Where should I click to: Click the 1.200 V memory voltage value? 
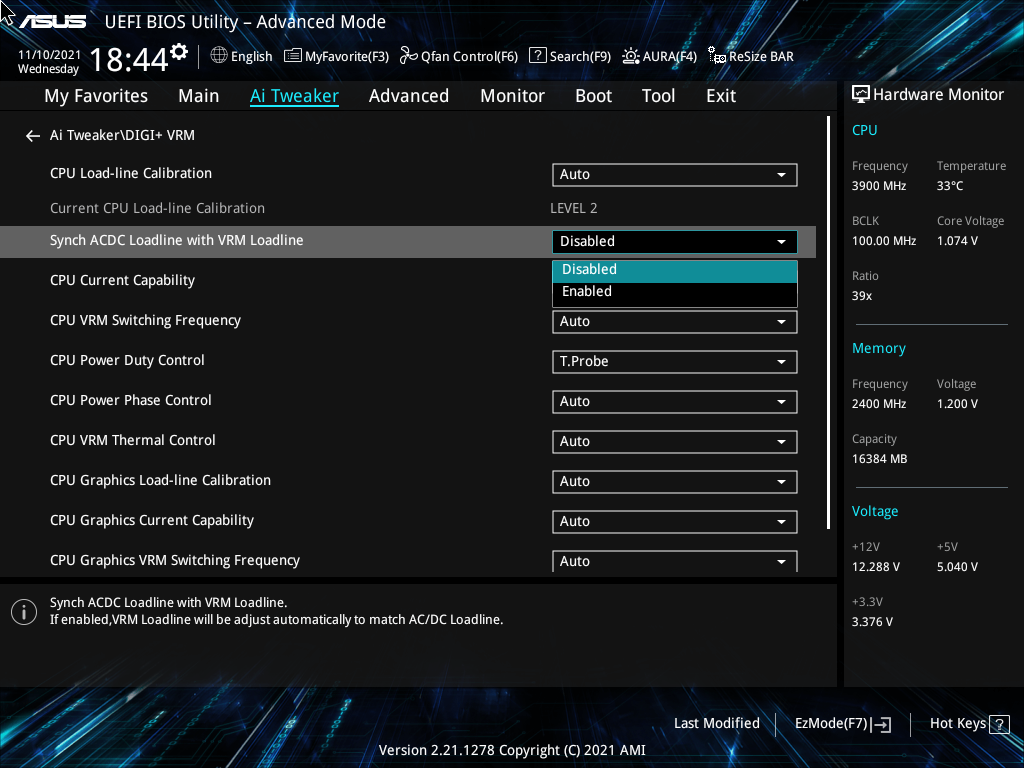point(957,404)
